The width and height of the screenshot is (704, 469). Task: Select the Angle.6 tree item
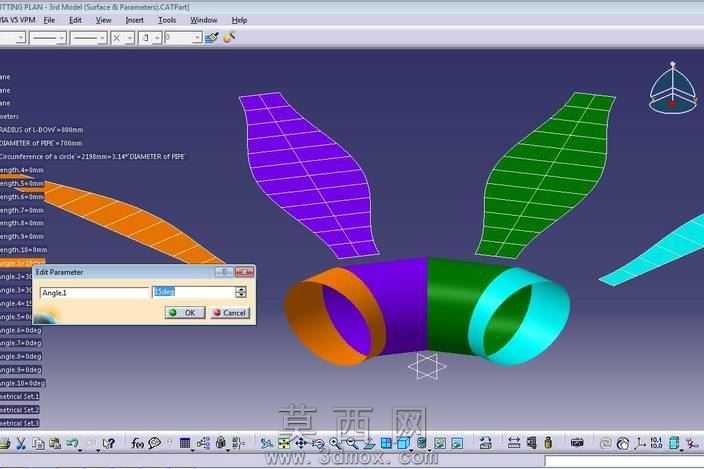(x=21, y=330)
